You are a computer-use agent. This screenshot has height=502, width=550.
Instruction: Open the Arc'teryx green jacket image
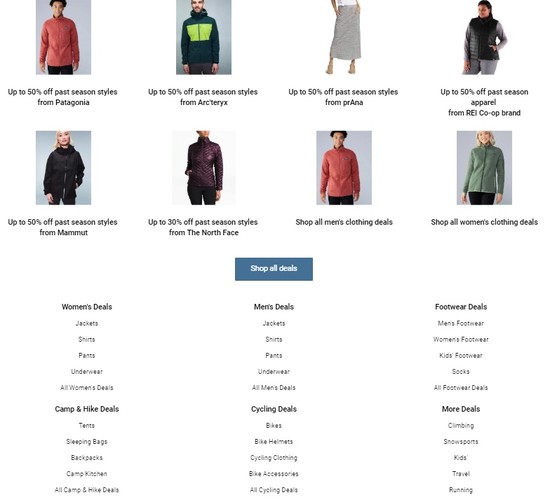coord(203,37)
